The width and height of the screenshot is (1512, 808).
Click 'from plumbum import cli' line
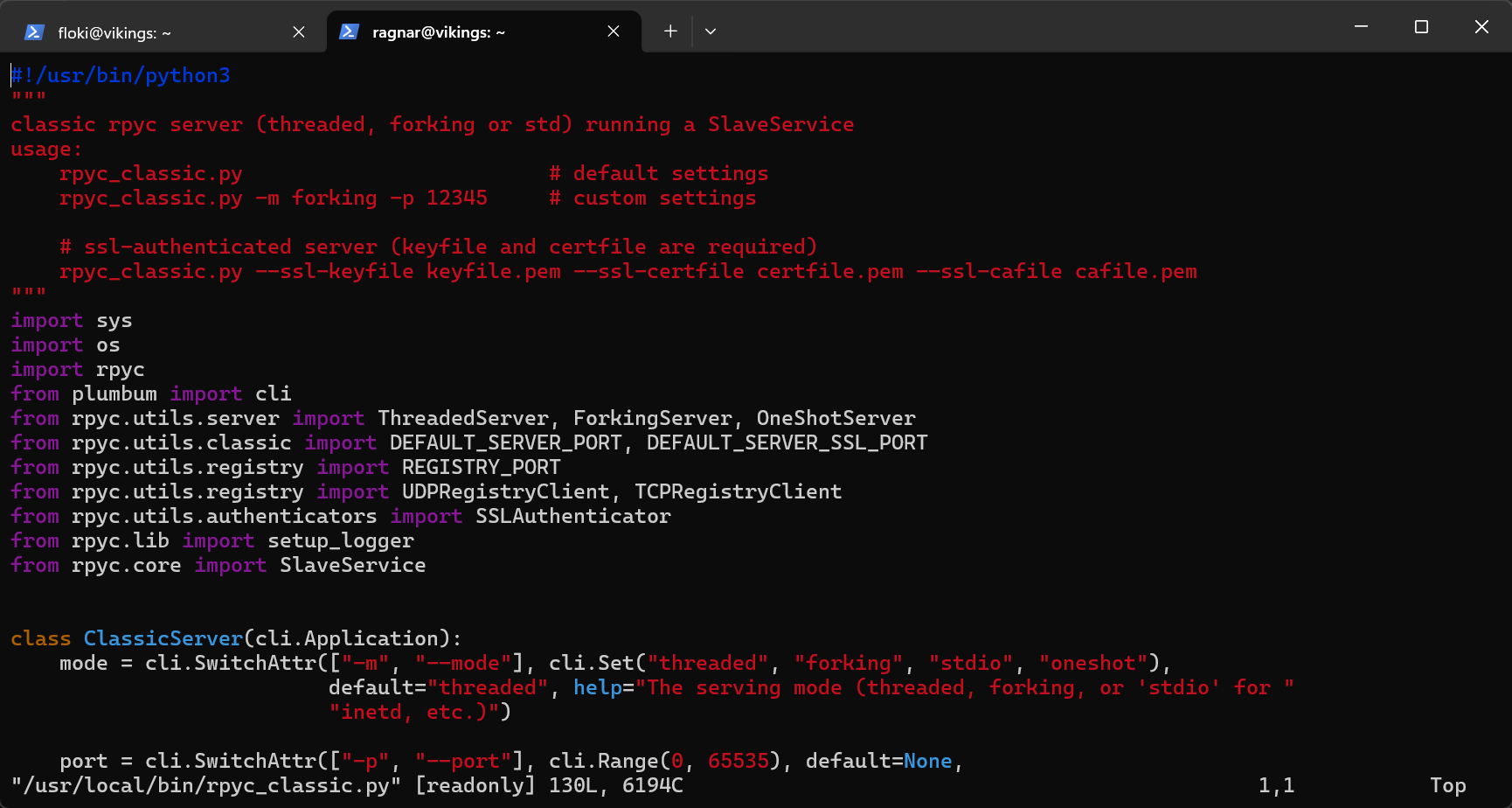[x=151, y=394]
